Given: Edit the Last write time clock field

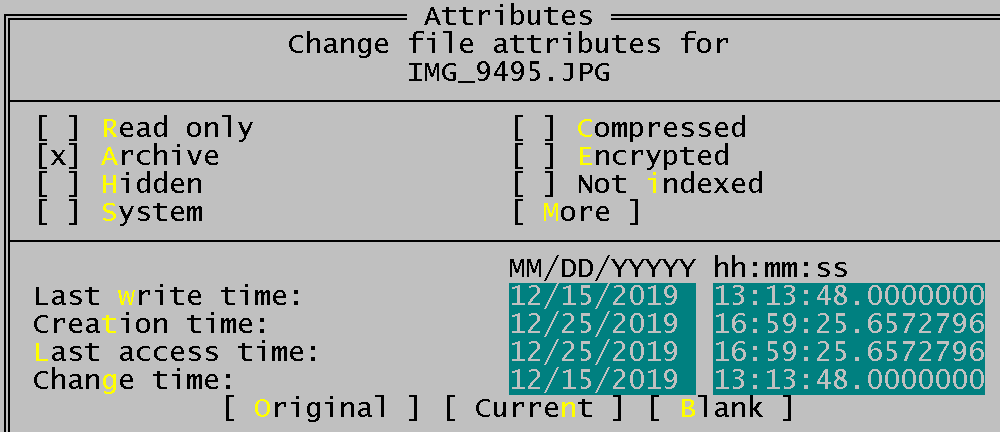Looking at the screenshot, I should tap(849, 297).
